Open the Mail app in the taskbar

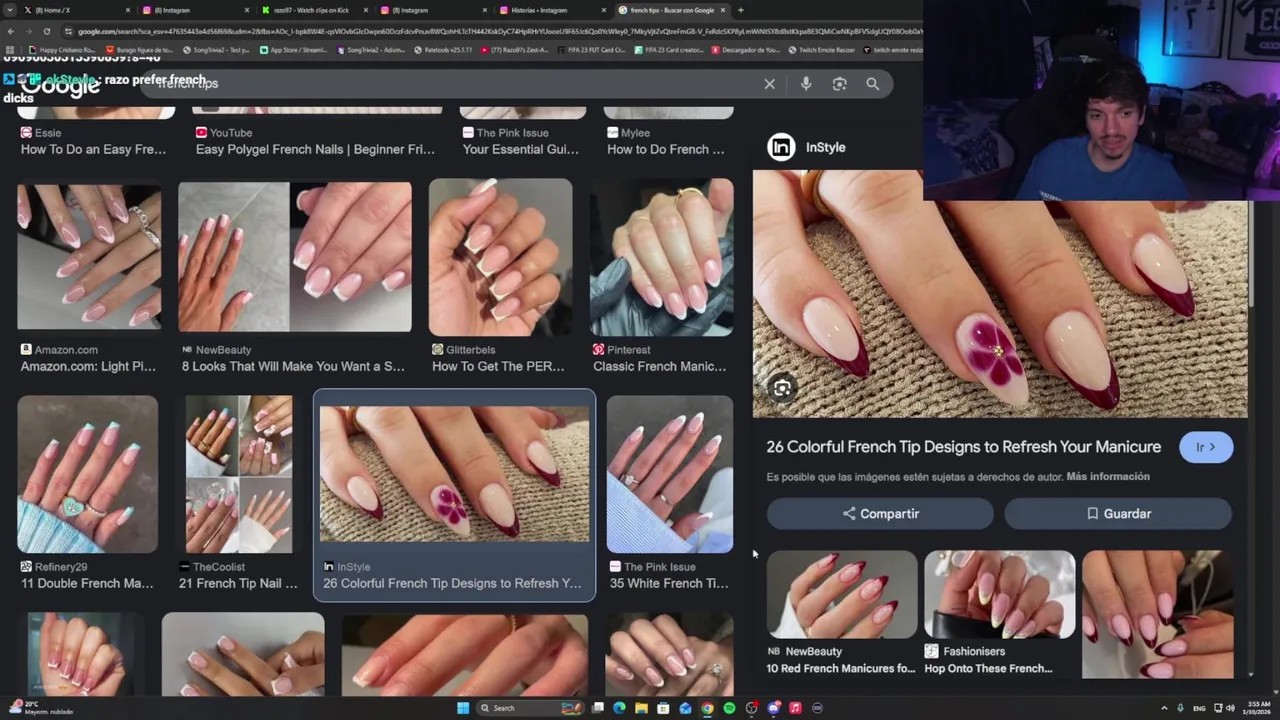pyautogui.click(x=685, y=708)
